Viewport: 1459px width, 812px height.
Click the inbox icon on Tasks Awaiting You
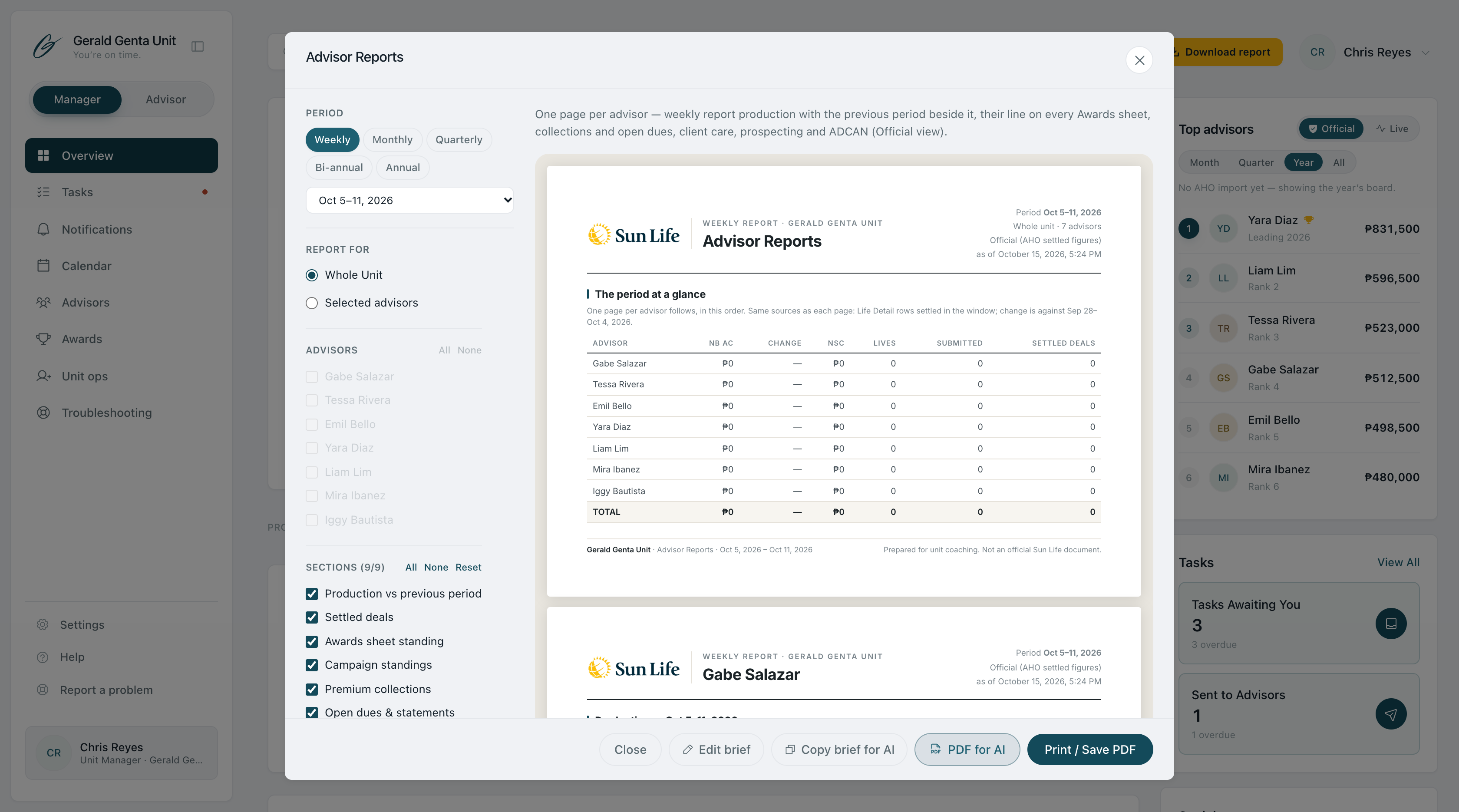pos(1390,624)
